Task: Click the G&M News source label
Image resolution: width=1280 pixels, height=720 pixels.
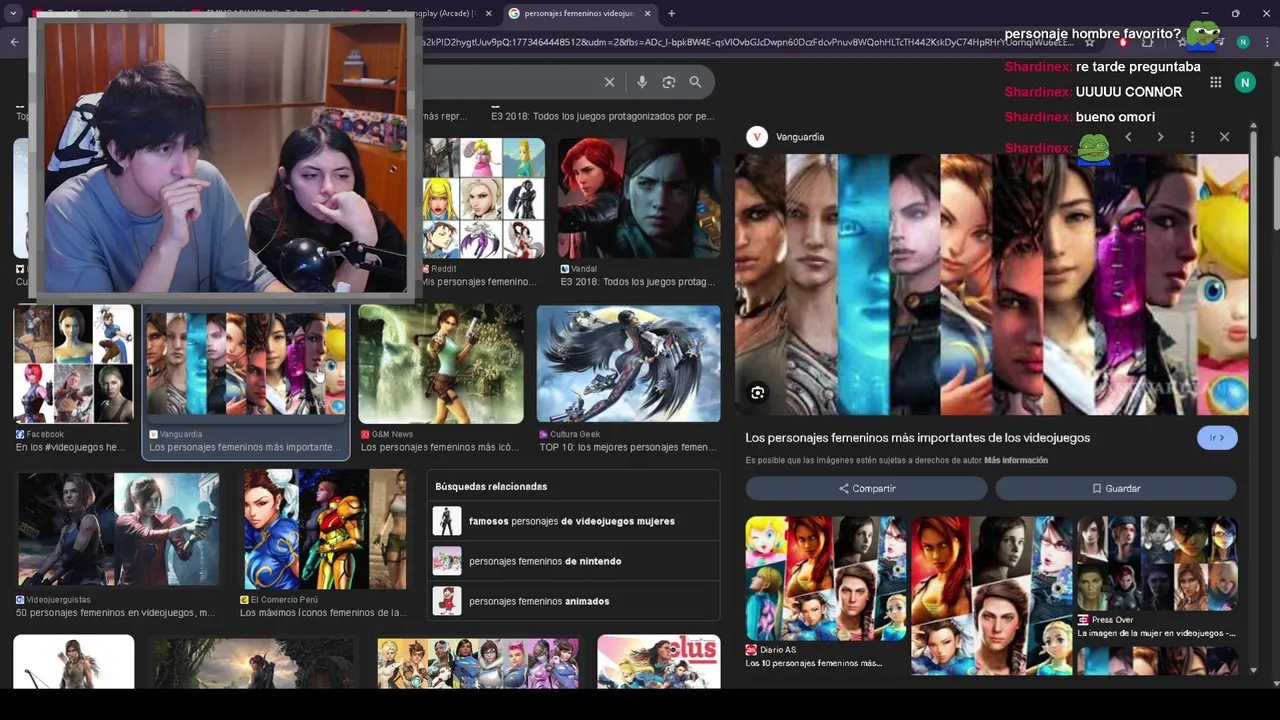Action: (392, 434)
